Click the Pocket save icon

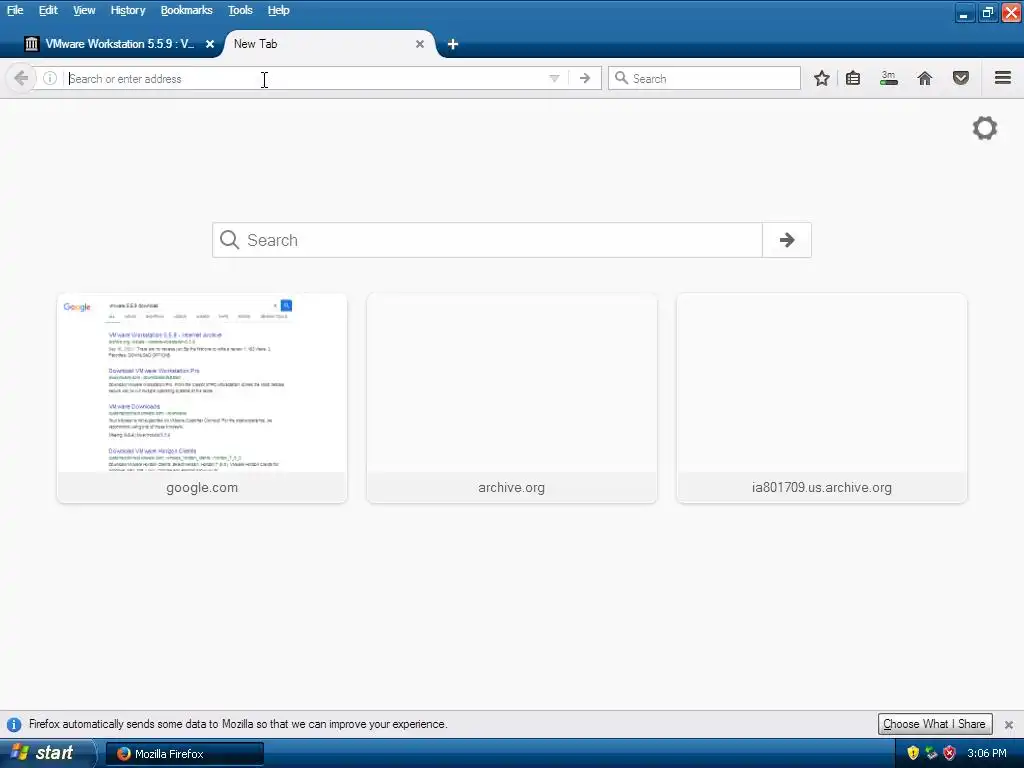coord(961,78)
